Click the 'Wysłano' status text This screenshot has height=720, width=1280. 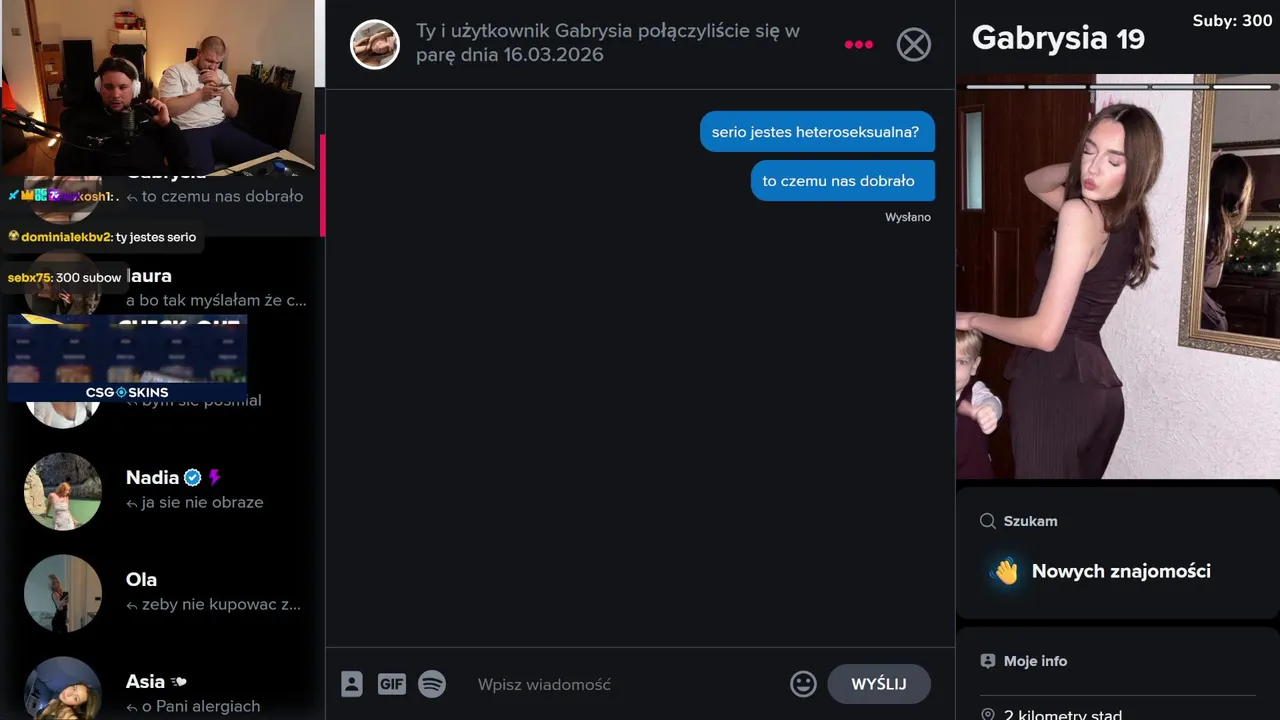(x=908, y=217)
